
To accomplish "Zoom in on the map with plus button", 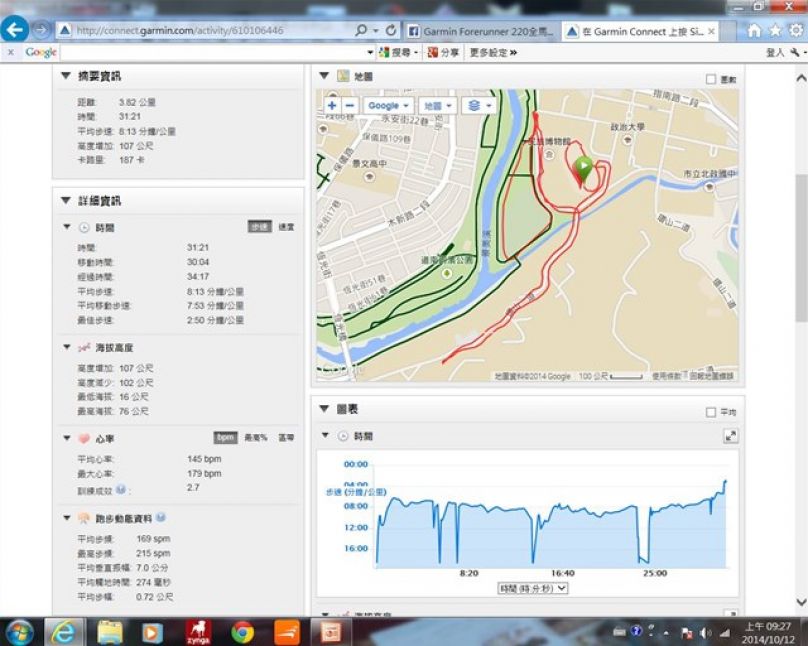I will [x=332, y=105].
